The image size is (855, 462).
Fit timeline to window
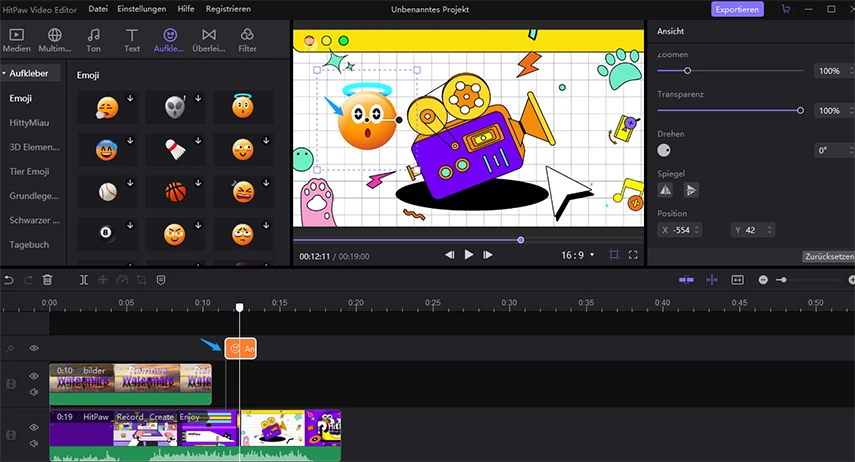click(737, 280)
